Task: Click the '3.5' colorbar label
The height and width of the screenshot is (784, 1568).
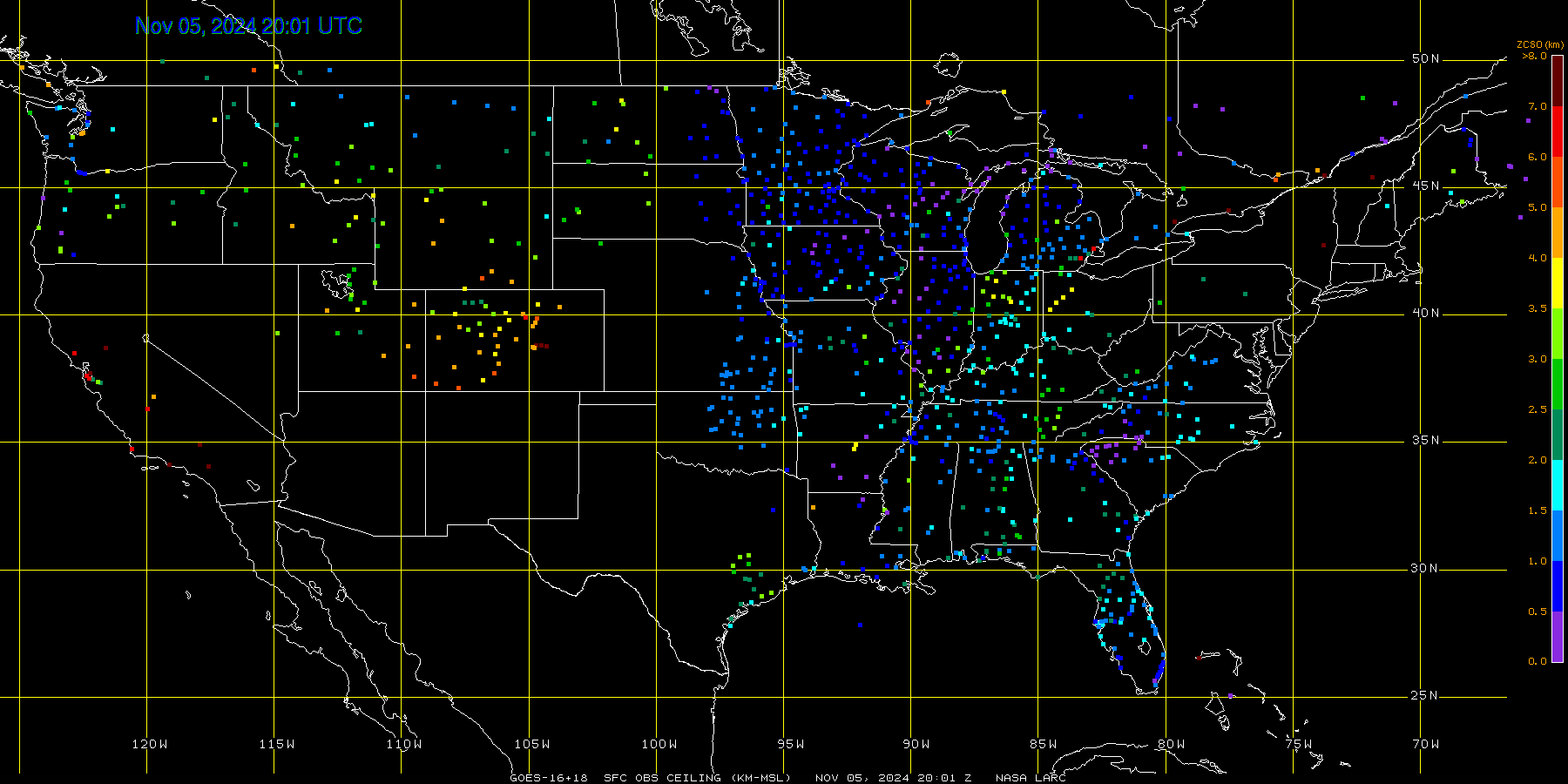Action: pyautogui.click(x=1538, y=308)
